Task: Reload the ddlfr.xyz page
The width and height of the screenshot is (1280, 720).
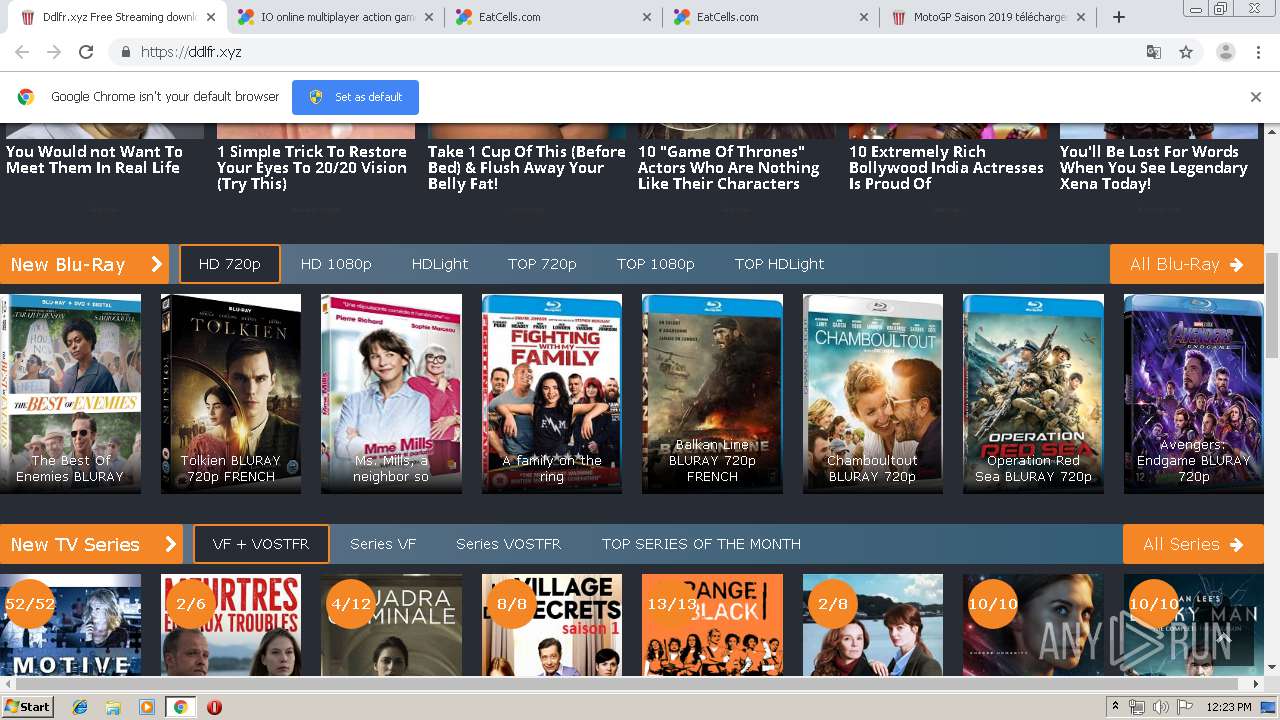Action: click(x=86, y=52)
